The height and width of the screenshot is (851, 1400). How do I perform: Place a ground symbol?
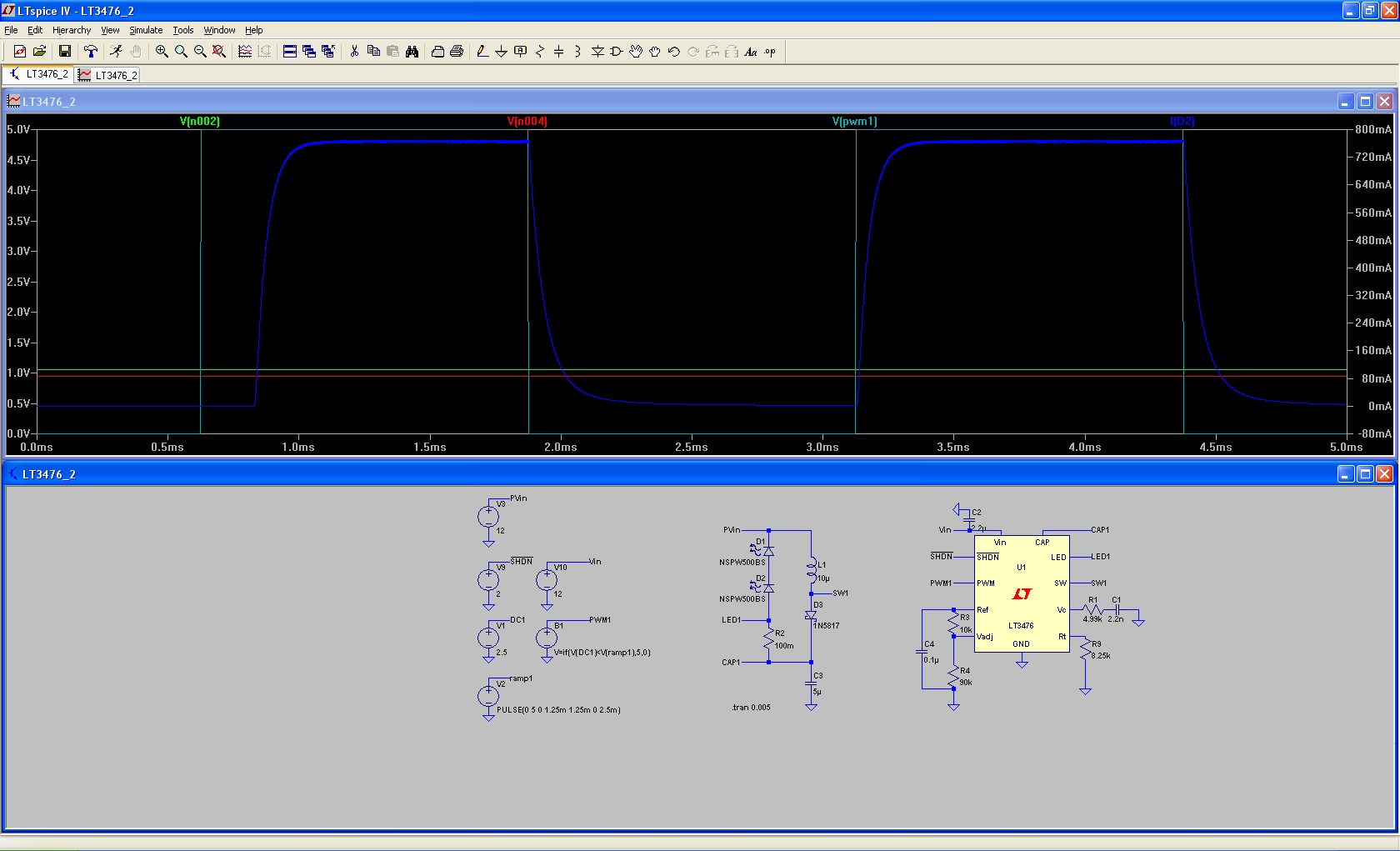[x=500, y=51]
